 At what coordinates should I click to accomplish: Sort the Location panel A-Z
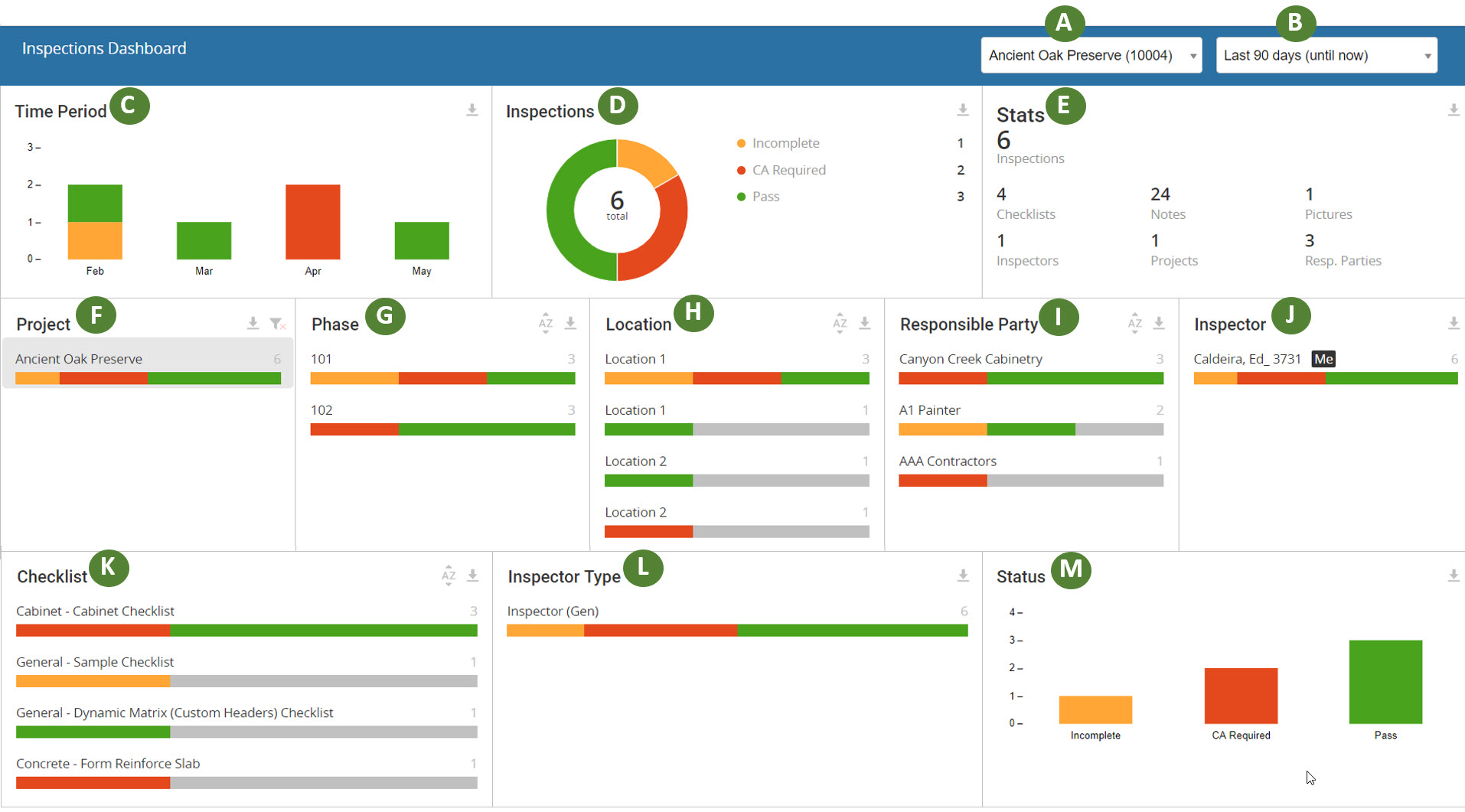coord(840,324)
